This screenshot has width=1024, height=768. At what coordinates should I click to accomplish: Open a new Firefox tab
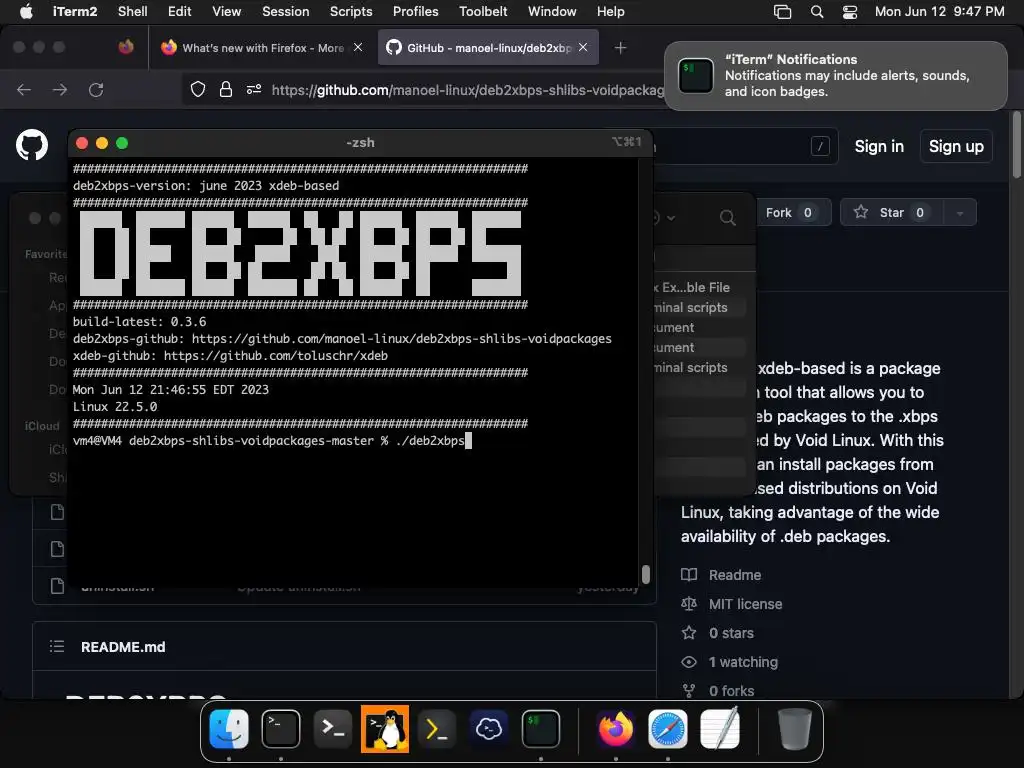(620, 48)
